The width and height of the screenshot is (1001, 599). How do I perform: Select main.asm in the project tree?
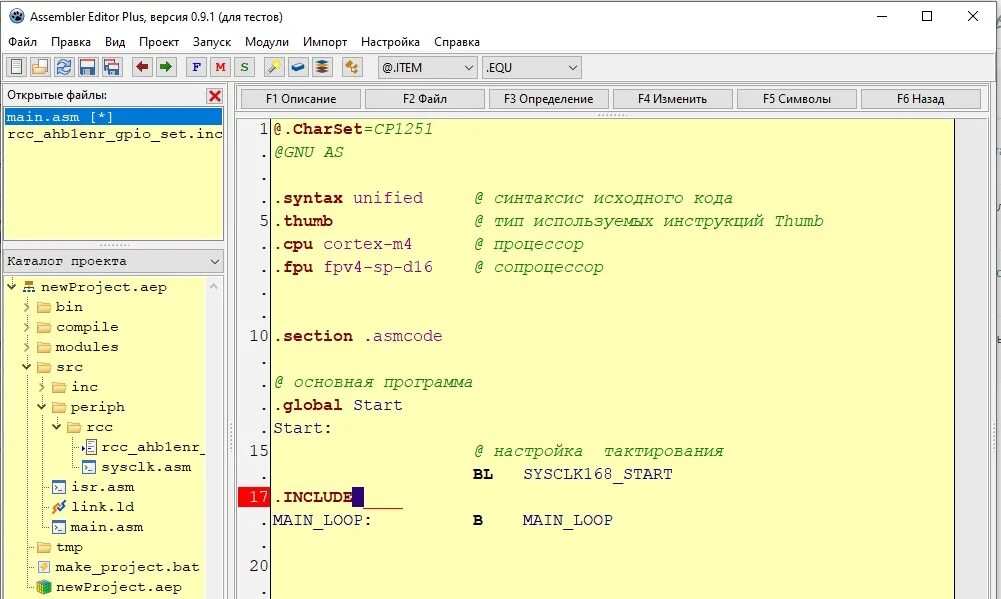tap(107, 527)
